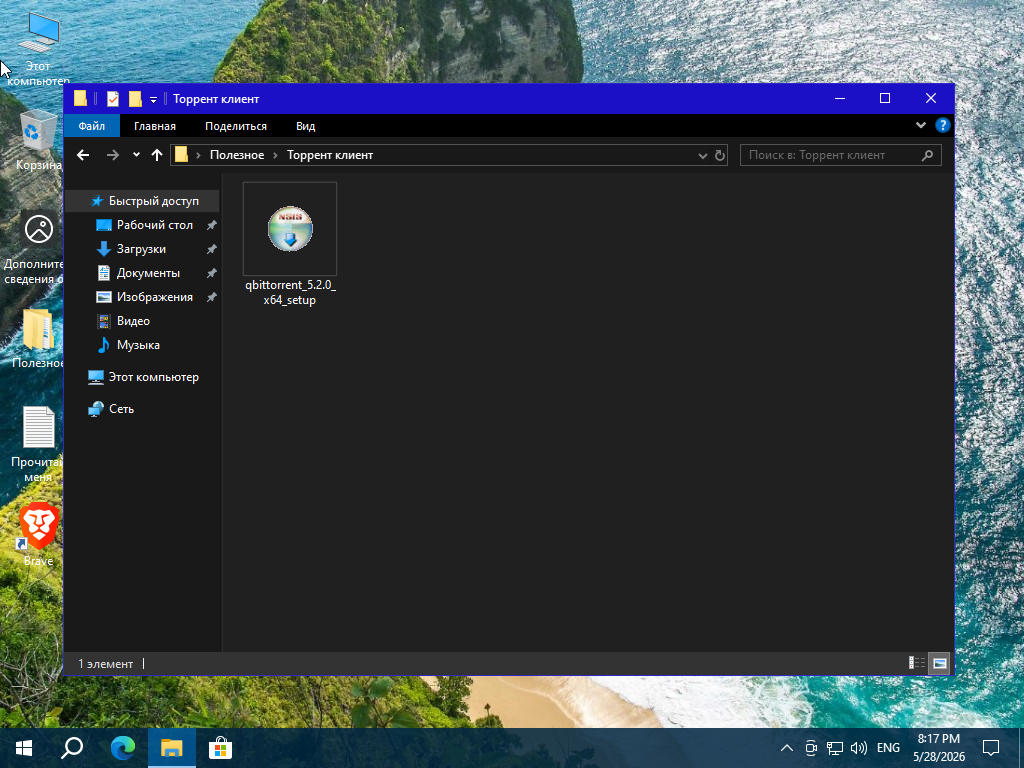Viewport: 1024px width, 768px height.
Task: Open network status tray icon
Action: (835, 748)
